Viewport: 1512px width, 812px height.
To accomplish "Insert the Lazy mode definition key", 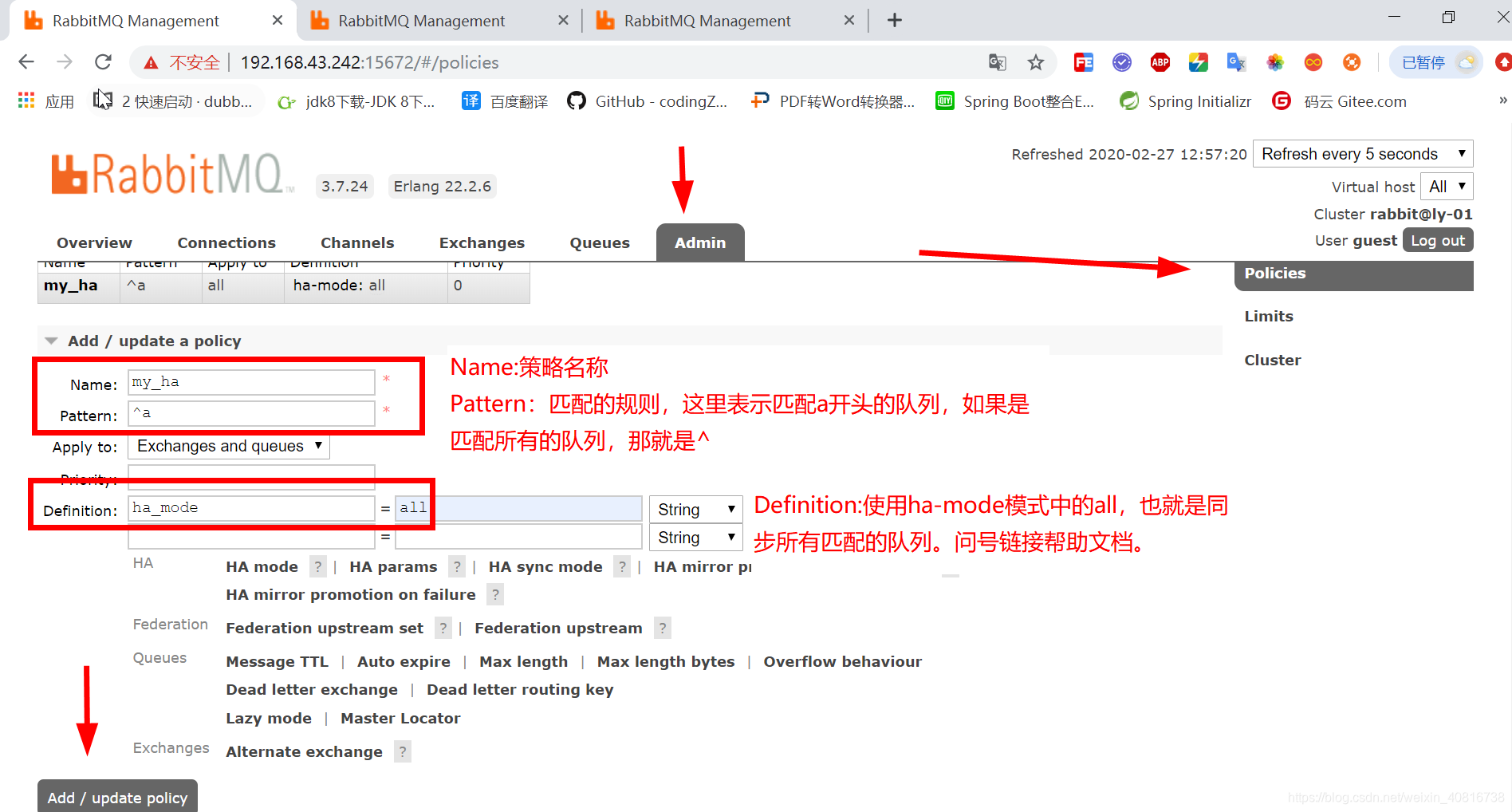I will tap(268, 718).
